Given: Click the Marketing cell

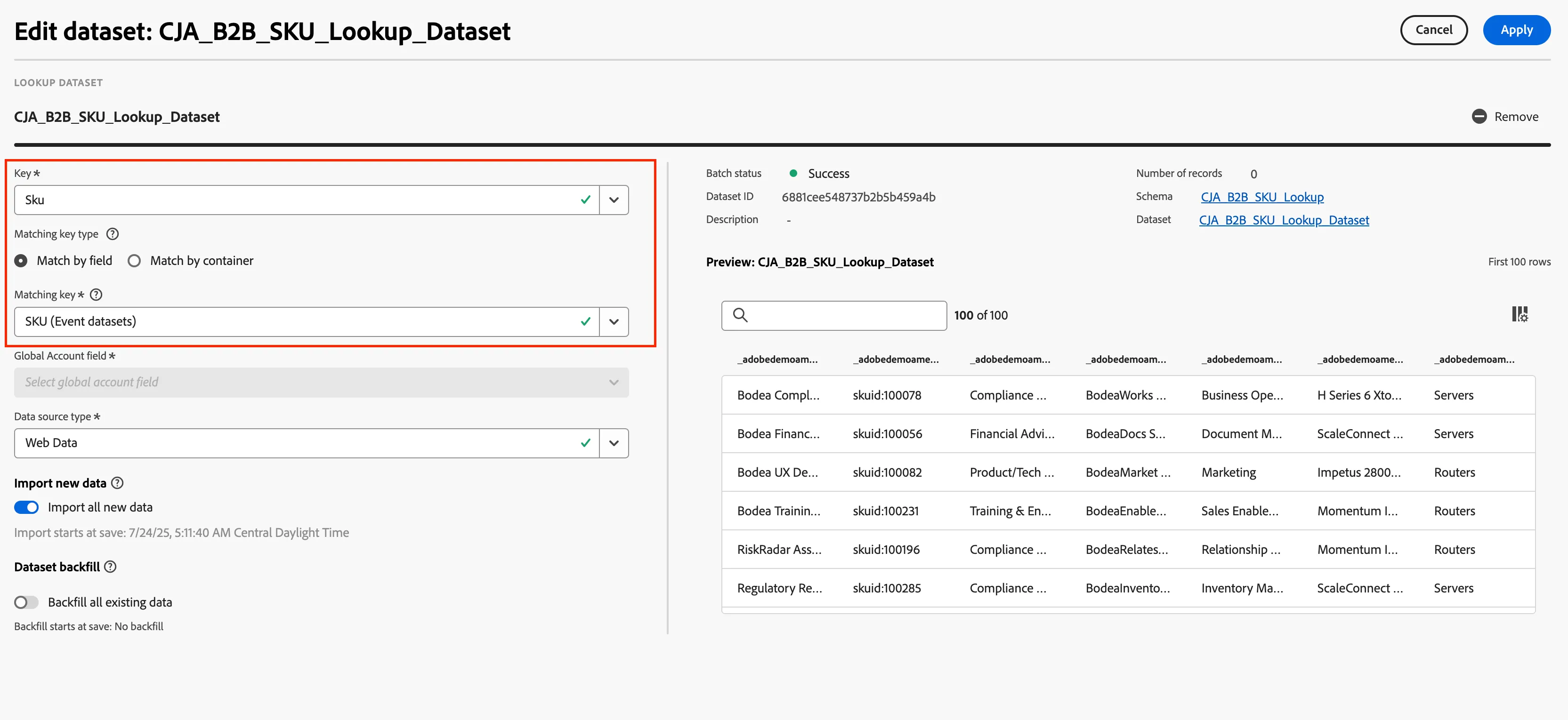Looking at the screenshot, I should [1229, 472].
